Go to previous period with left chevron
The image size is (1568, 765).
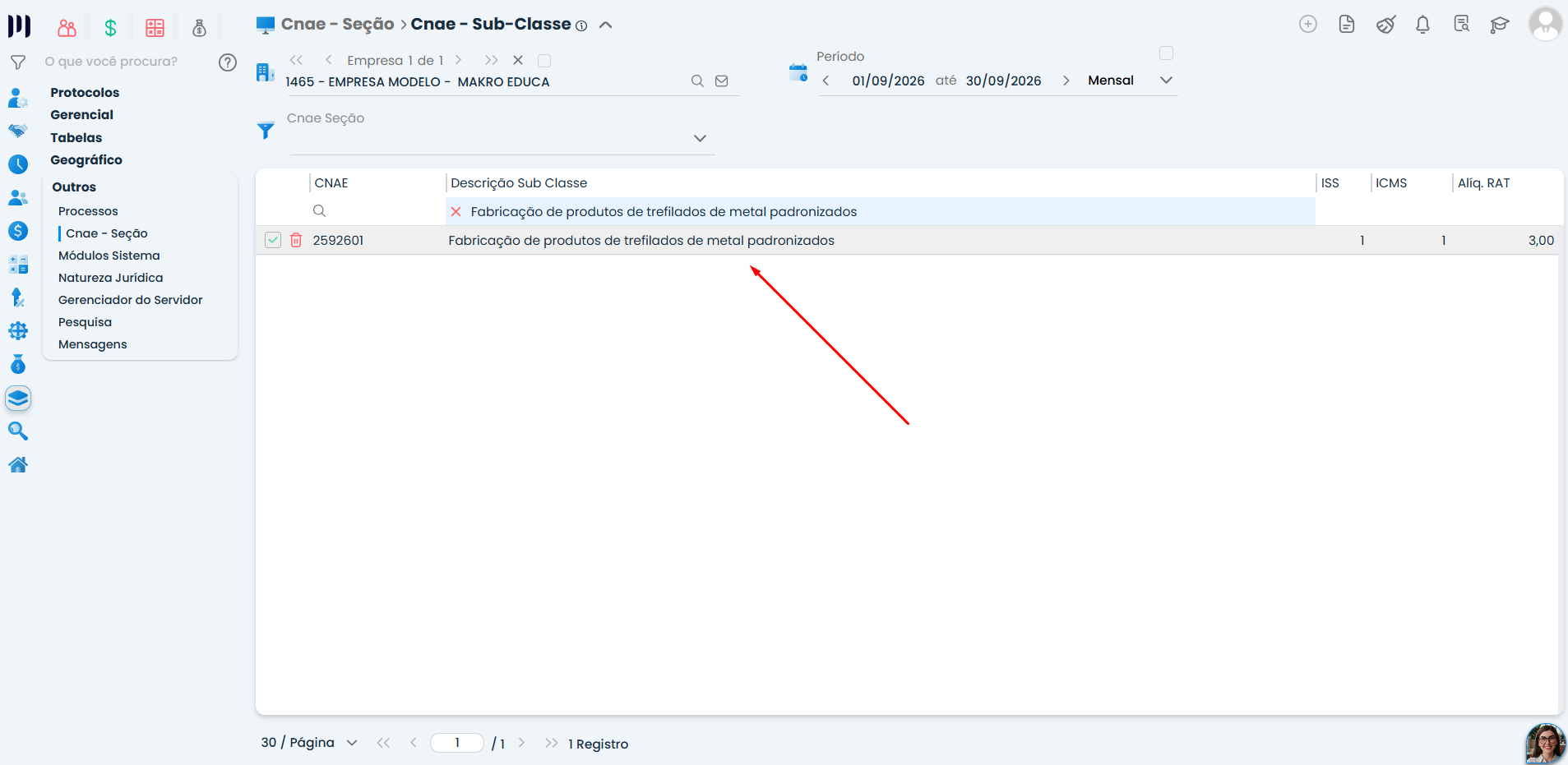(x=826, y=81)
